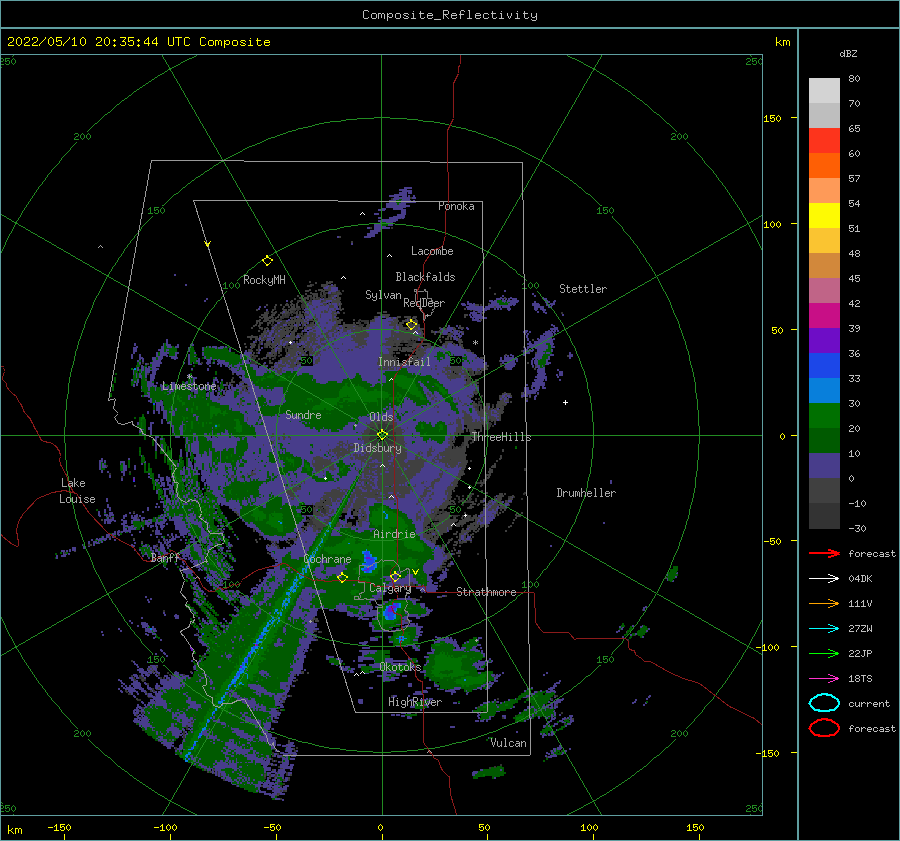Click the ThreeHills label
The image size is (900, 841).
[x=501, y=437]
